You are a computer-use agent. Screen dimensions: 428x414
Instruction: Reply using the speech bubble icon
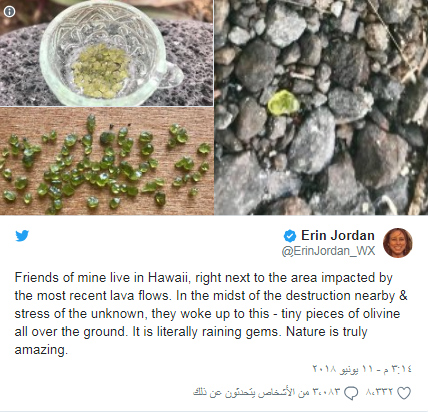click(351, 393)
